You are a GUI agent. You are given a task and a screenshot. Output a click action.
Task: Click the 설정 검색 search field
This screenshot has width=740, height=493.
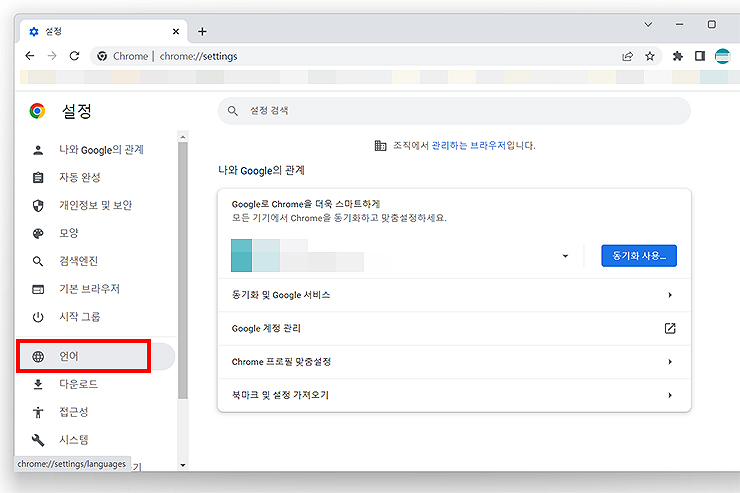click(454, 111)
